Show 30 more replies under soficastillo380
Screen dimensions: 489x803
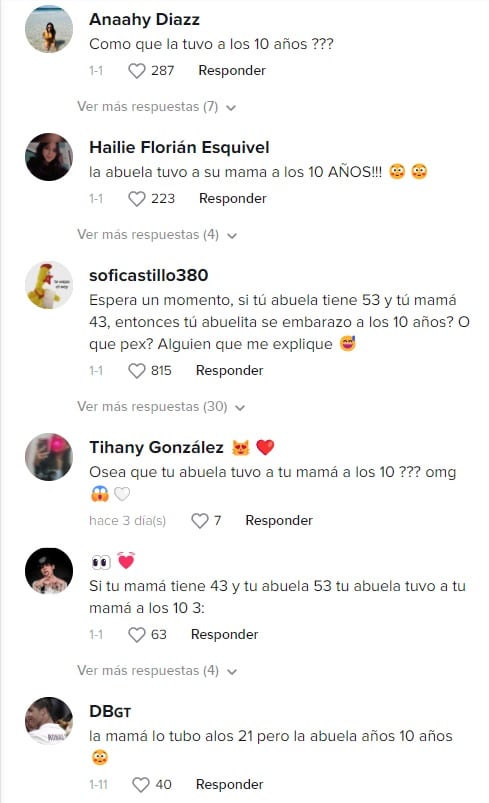click(161, 407)
